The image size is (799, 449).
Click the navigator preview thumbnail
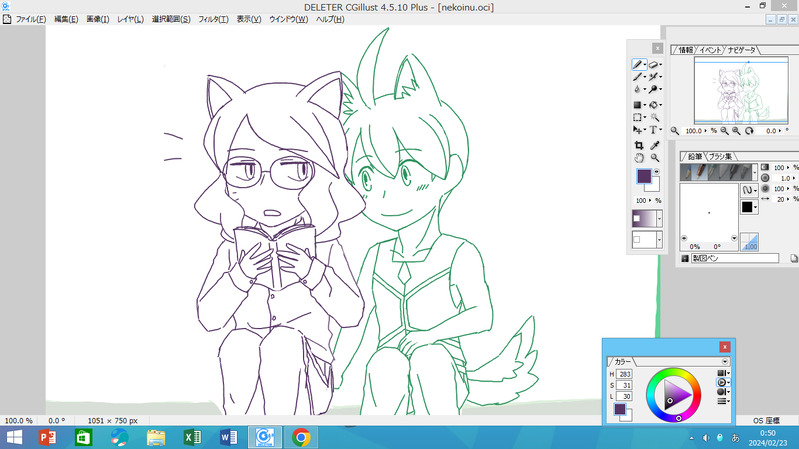(741, 90)
